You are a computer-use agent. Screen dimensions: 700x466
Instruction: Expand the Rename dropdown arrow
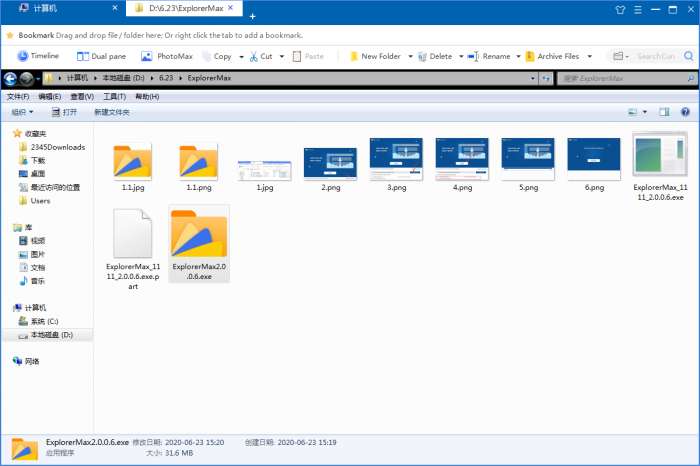[518, 57]
